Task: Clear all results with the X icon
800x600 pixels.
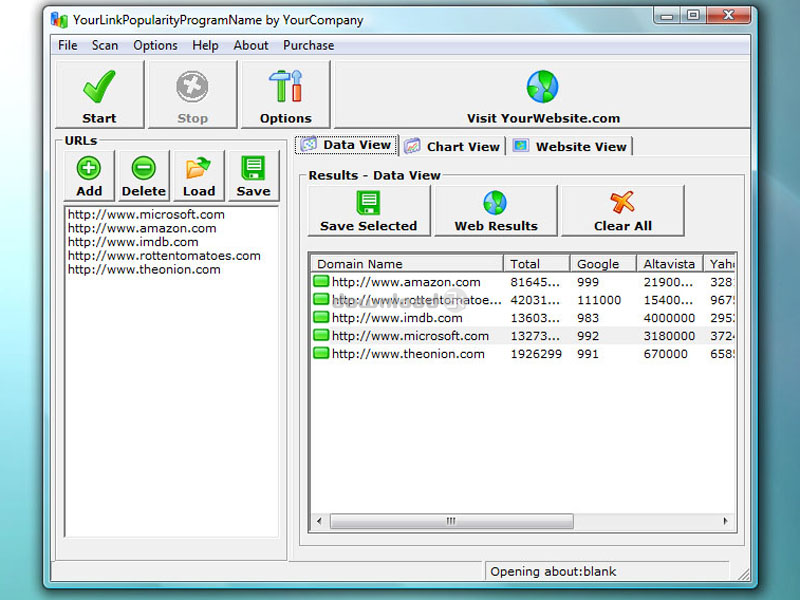Action: [x=622, y=211]
